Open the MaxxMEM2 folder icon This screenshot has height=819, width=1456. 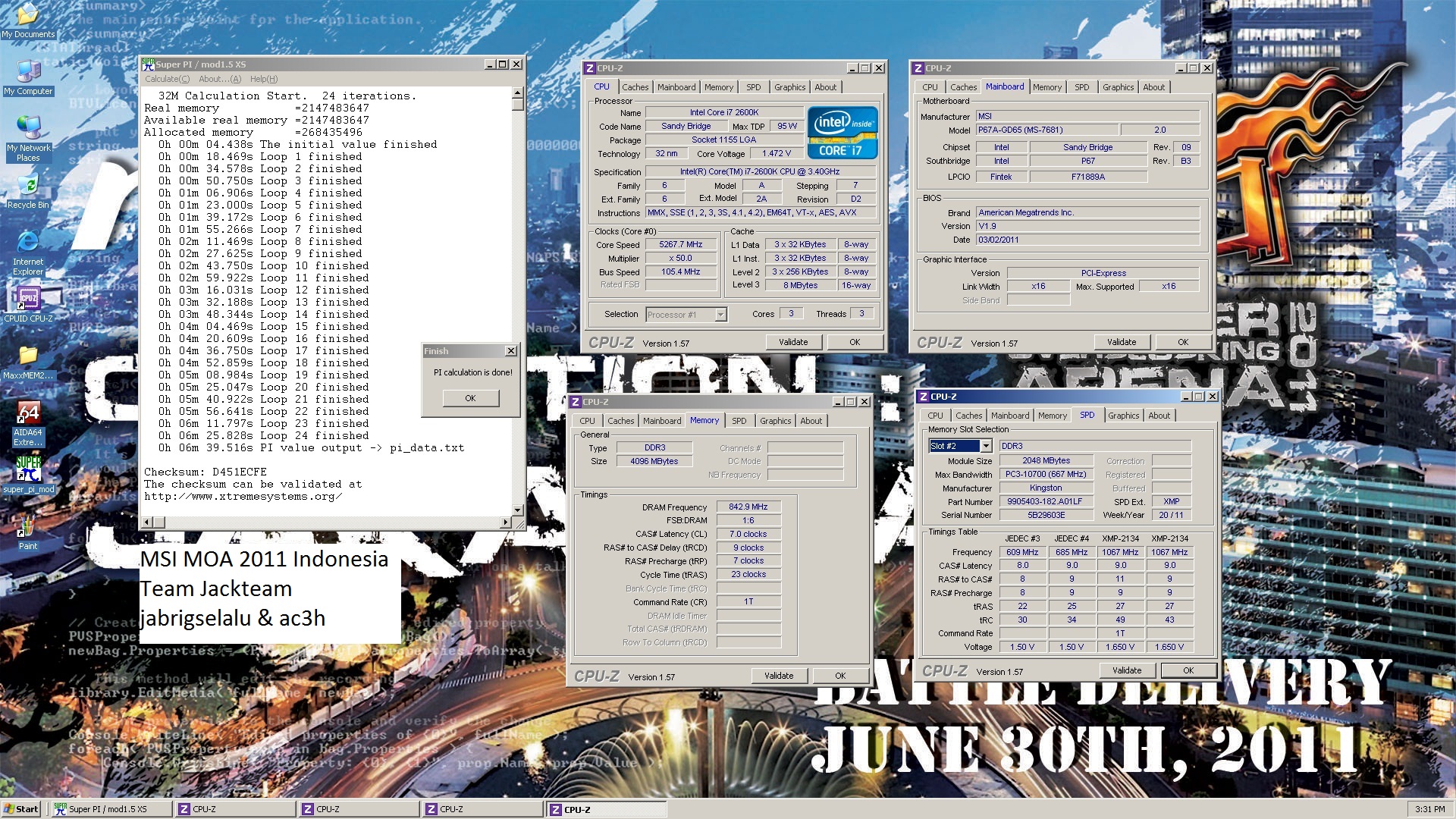pos(28,356)
